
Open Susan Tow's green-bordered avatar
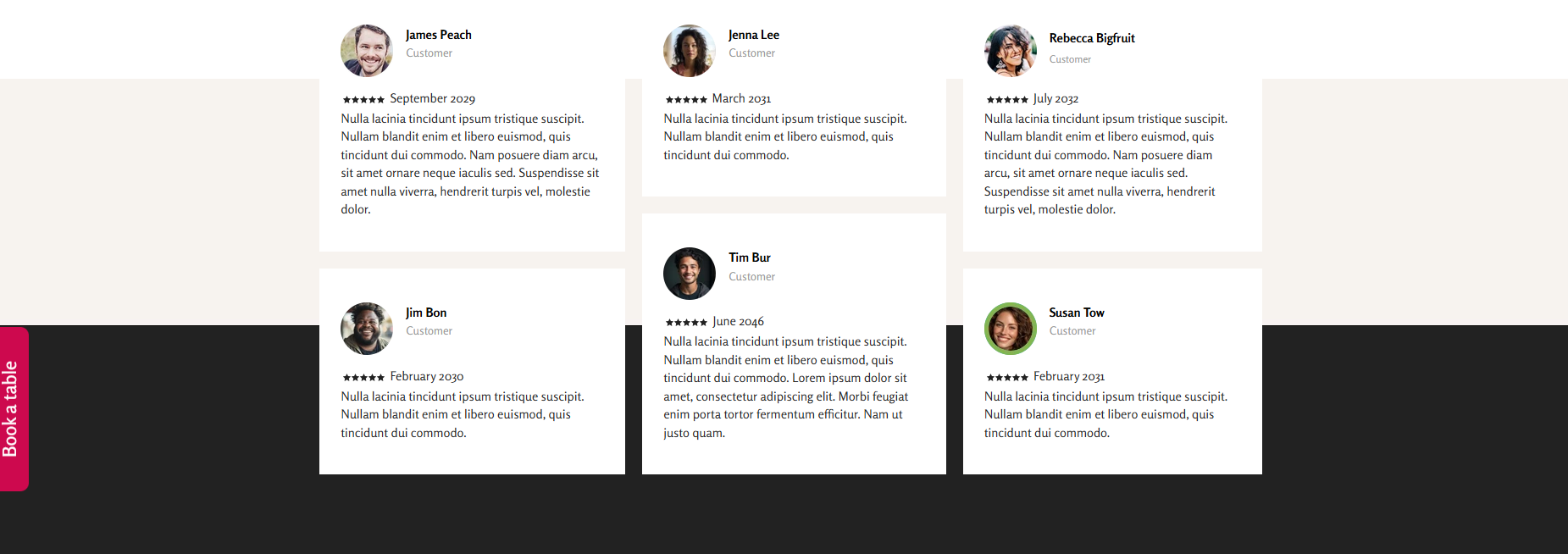(x=1011, y=329)
